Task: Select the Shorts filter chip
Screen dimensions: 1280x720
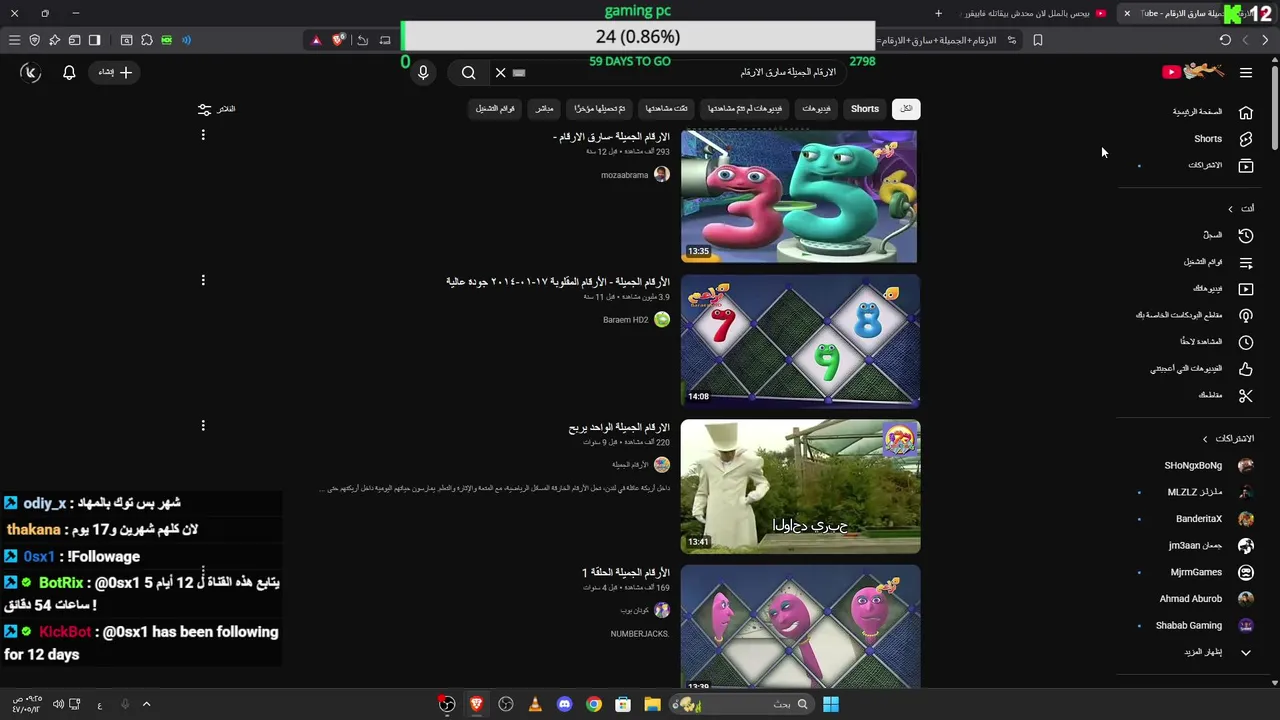Action: pos(865,109)
